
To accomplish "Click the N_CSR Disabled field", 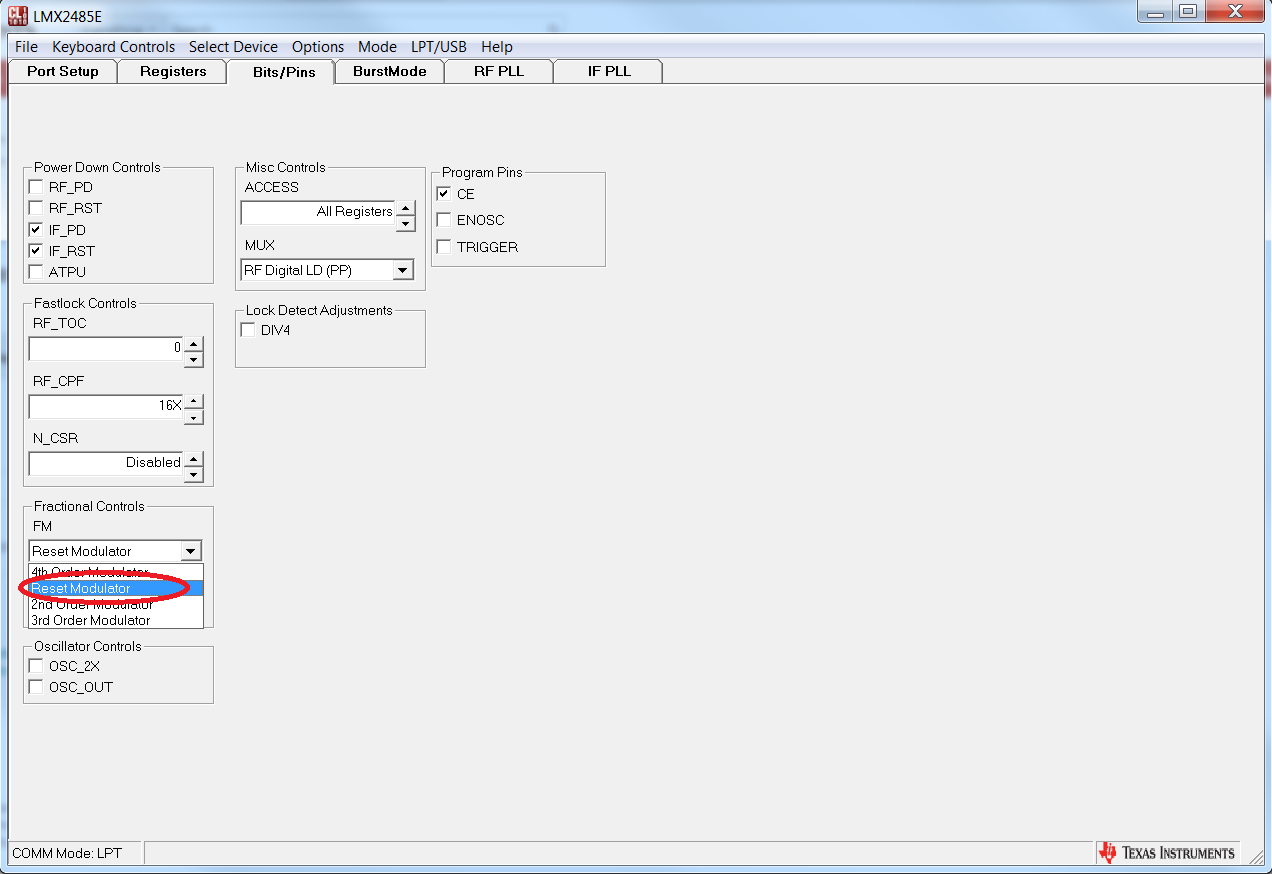I will (107, 465).
